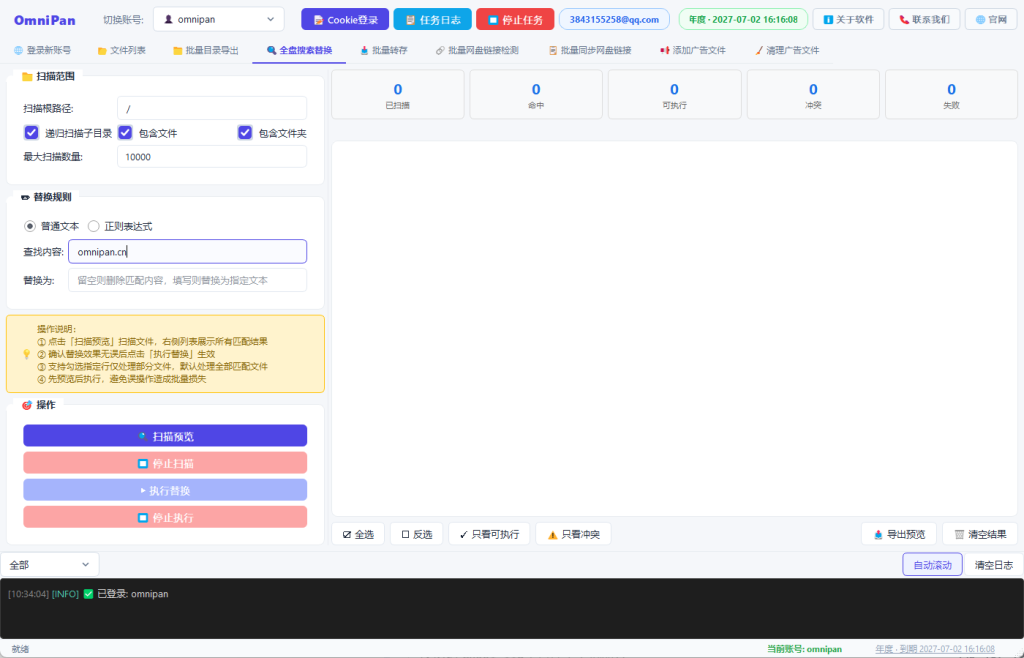Open the 添加广告文件 tab
1024x658 pixels.
(692, 50)
